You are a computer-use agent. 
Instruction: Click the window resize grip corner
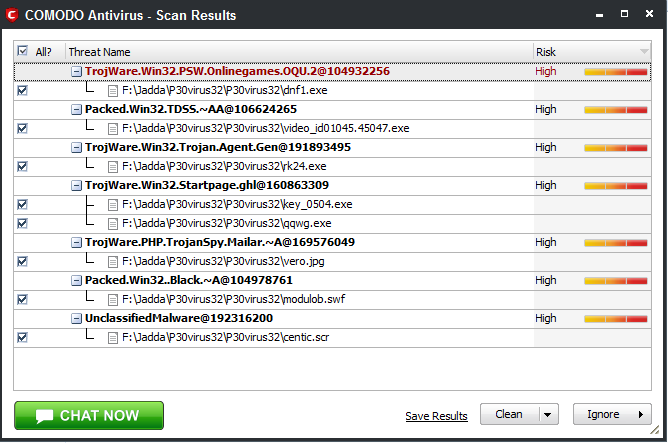click(x=654, y=430)
